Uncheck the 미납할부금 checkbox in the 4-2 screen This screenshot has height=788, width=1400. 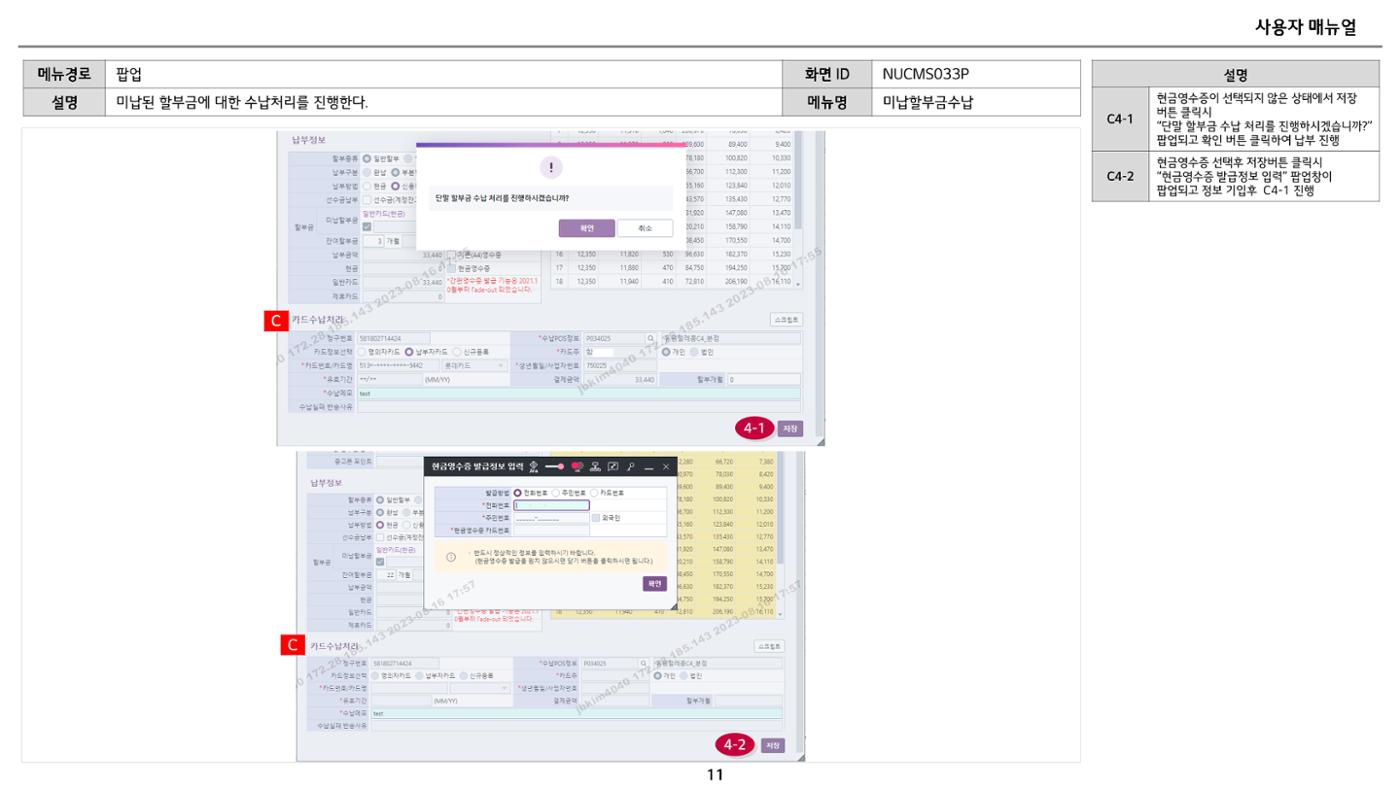tap(380, 561)
